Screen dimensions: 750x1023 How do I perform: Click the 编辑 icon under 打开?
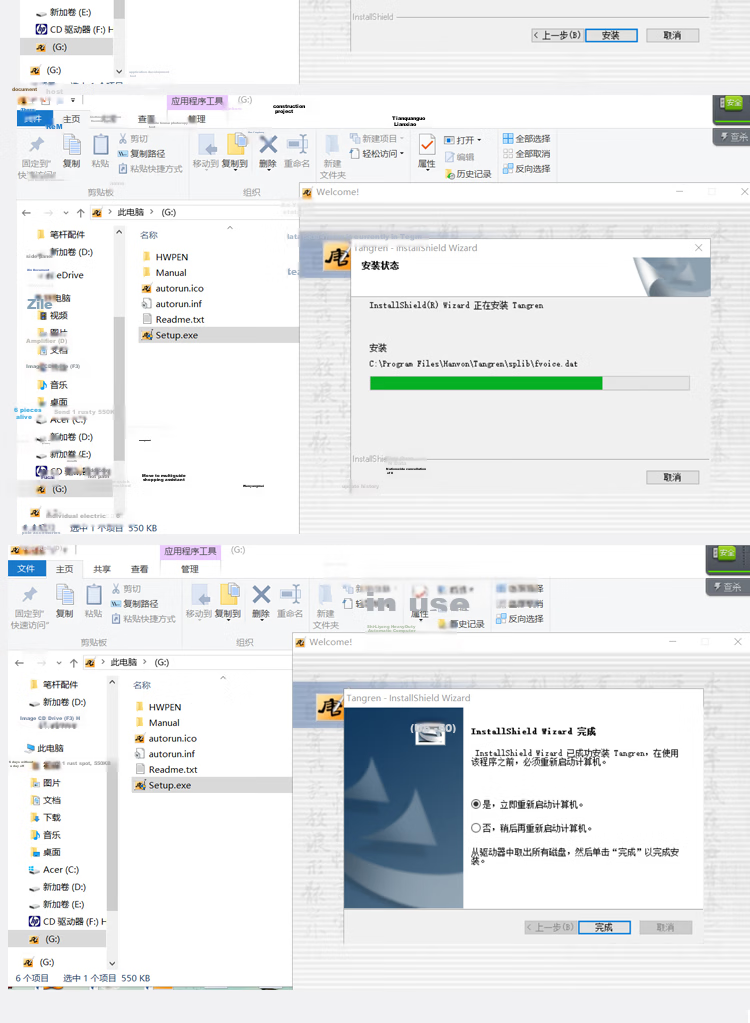click(449, 157)
